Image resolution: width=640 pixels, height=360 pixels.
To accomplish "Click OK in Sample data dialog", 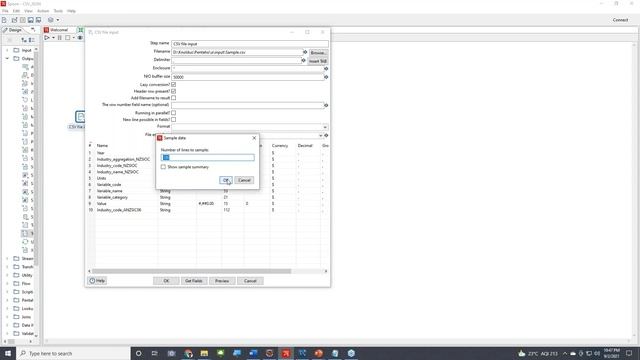I will click(226, 180).
